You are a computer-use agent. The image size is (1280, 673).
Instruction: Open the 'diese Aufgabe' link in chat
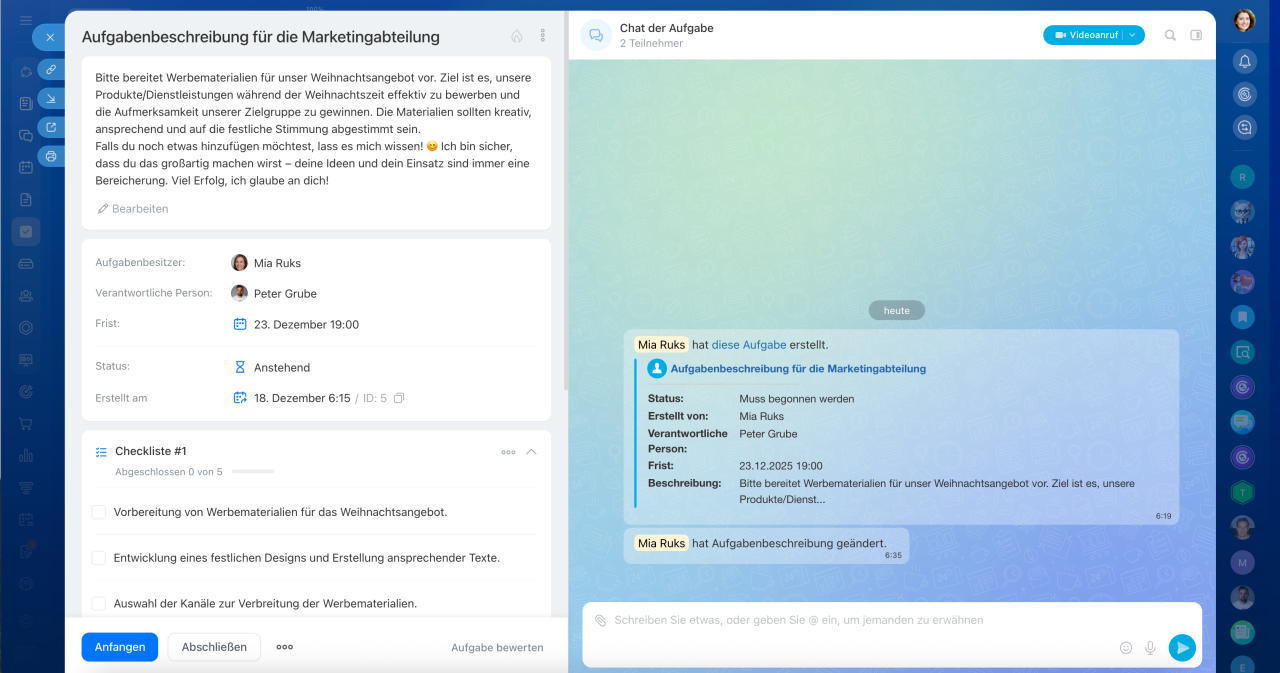point(748,345)
